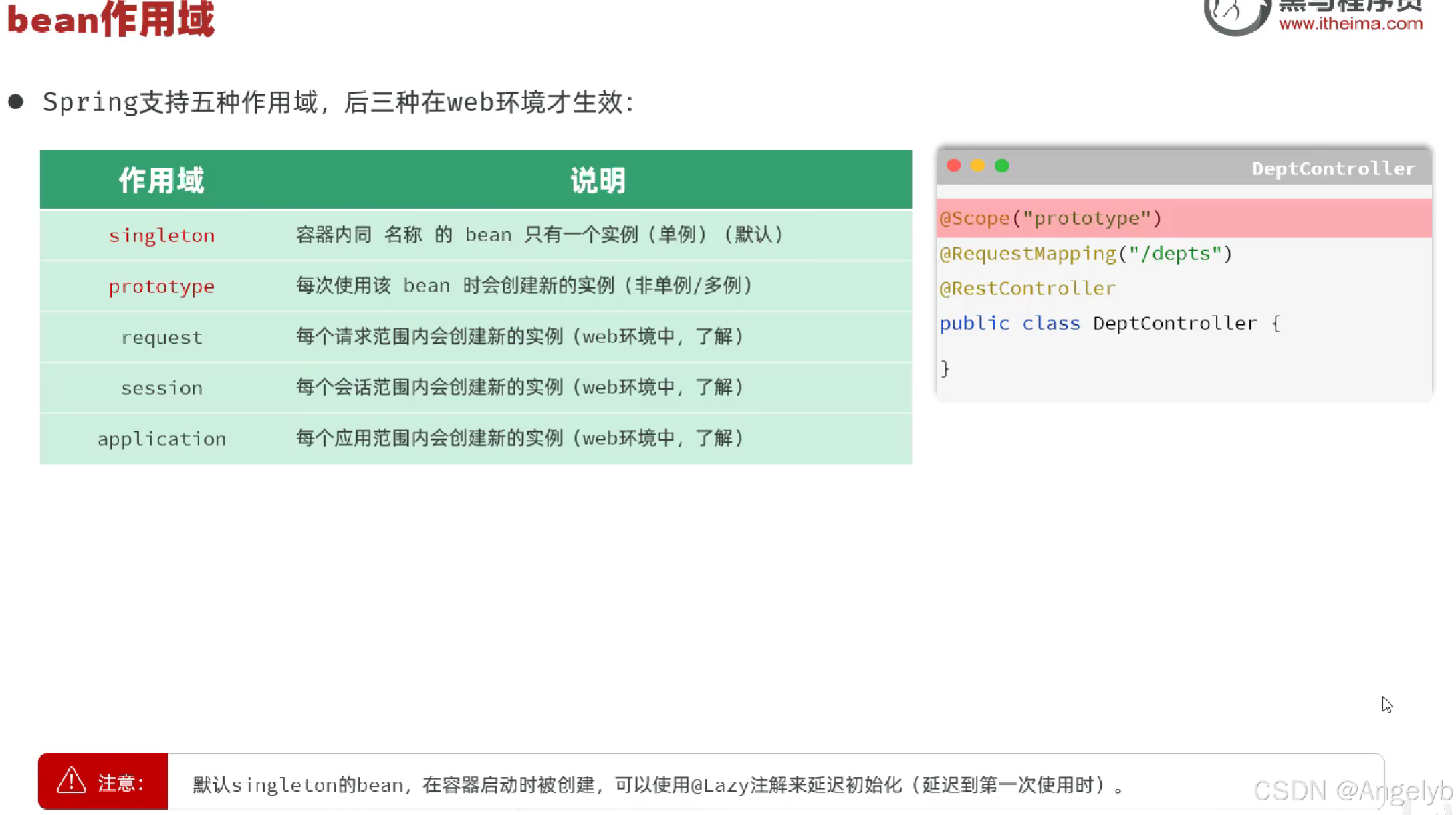1456x815 pixels.
Task: Click the request scope cell
Action: 162,337
